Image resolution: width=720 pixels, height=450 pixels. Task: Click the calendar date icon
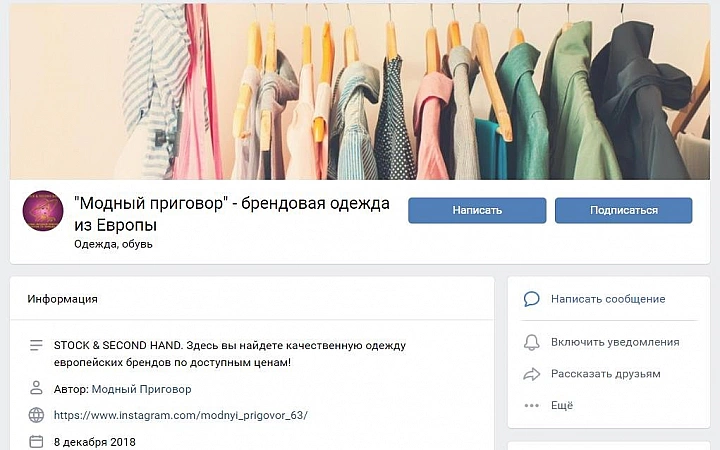[36, 442]
